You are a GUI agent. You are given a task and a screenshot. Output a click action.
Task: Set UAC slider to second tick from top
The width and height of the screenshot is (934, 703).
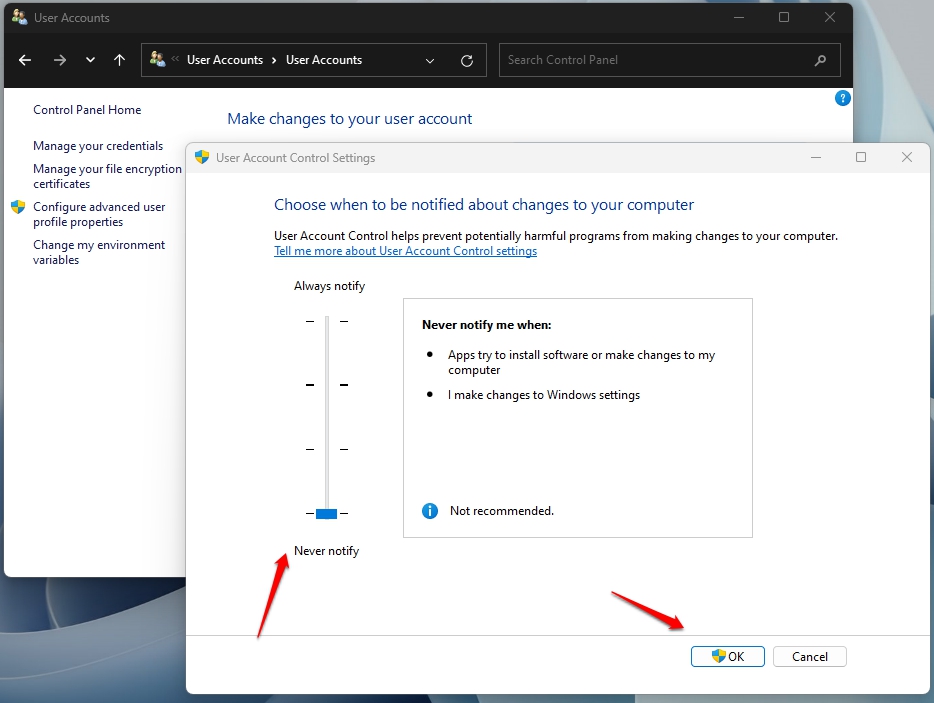(326, 385)
